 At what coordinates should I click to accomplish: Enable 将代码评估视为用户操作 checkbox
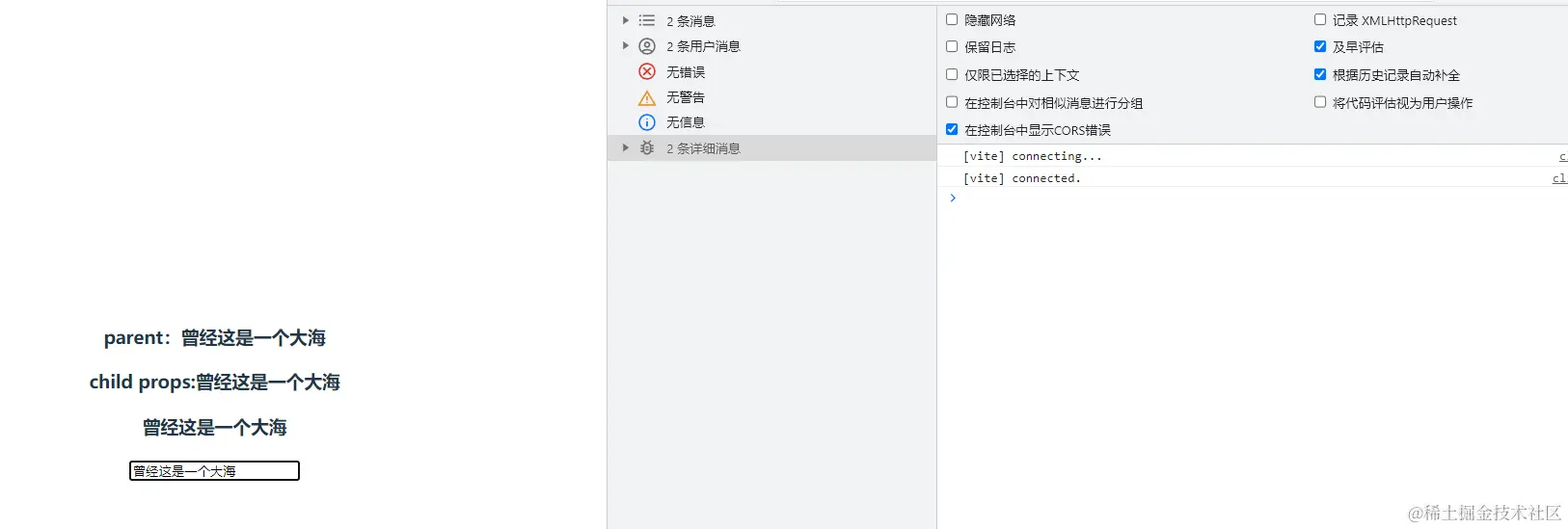point(1320,102)
